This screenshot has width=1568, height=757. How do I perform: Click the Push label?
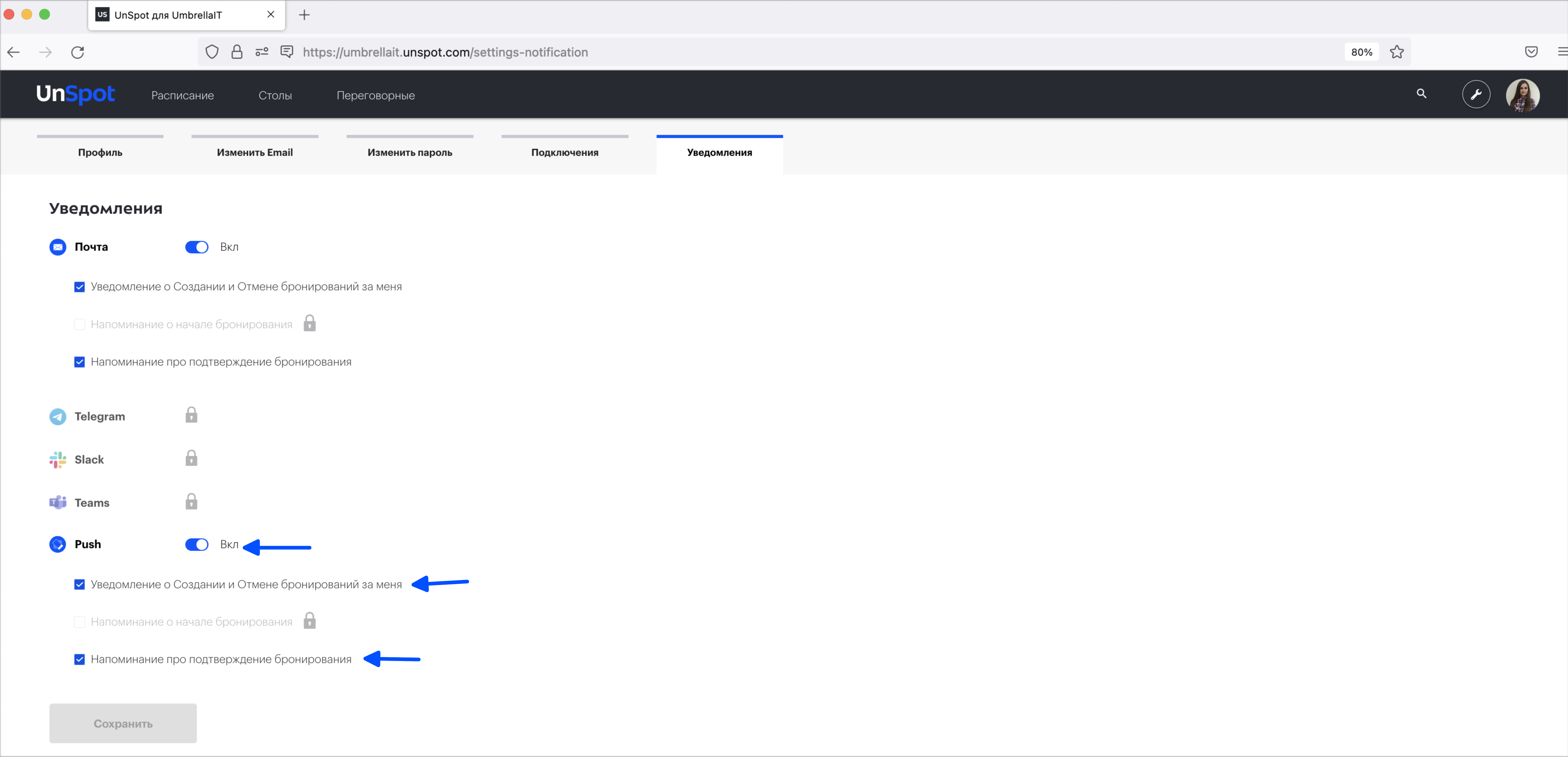88,545
